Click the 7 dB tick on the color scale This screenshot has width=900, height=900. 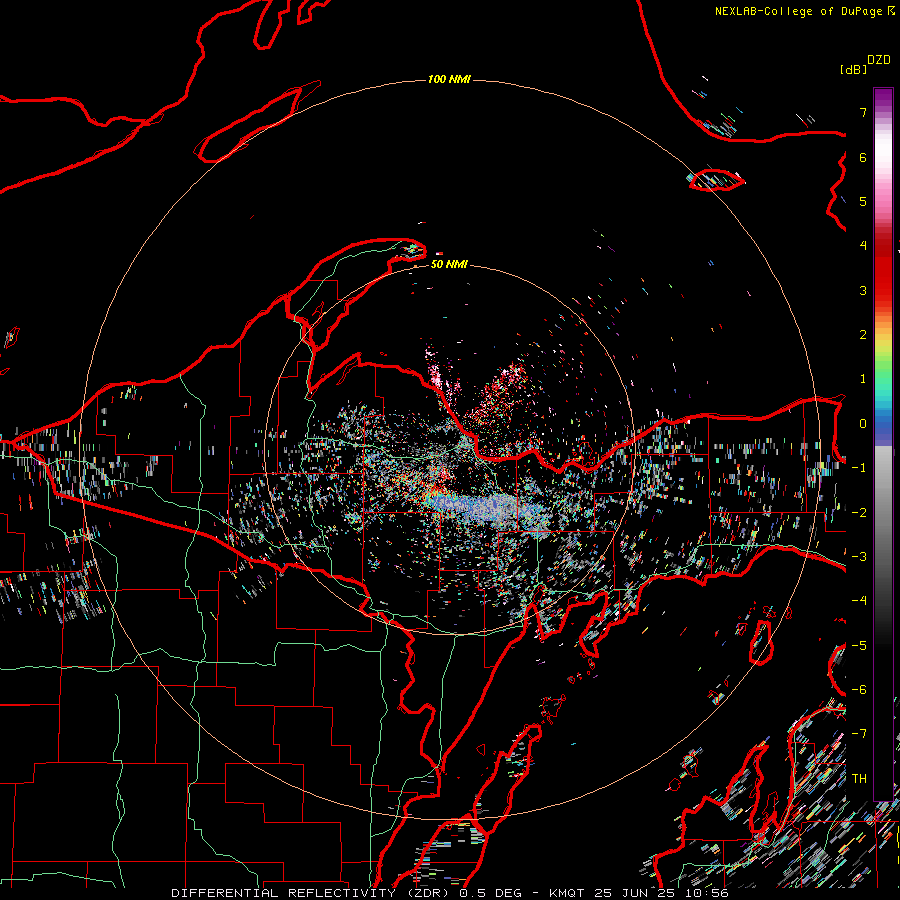[x=863, y=112]
